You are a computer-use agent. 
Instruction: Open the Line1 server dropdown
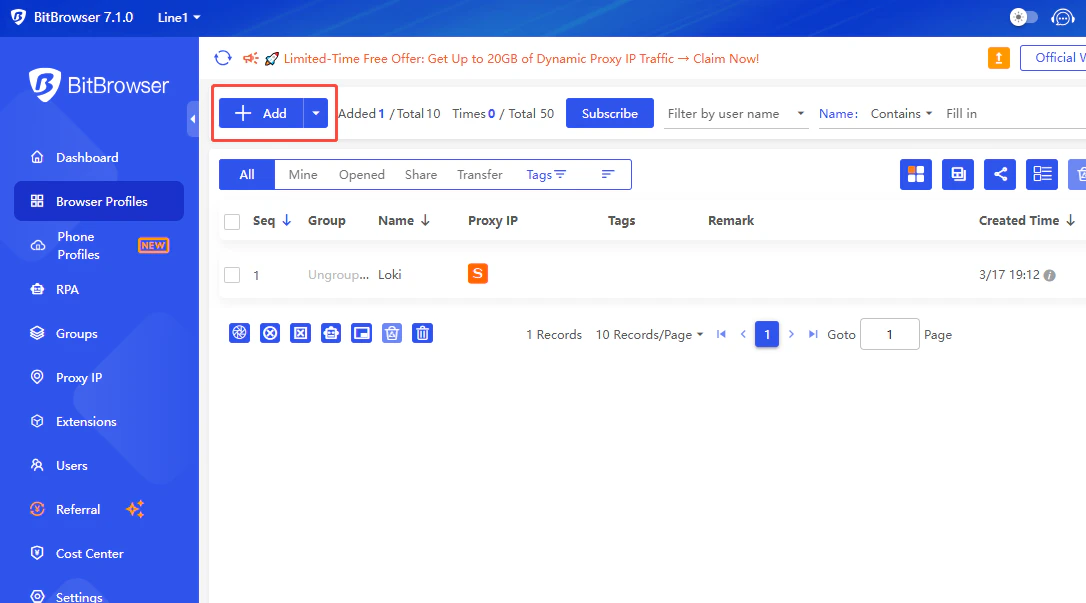[179, 17]
